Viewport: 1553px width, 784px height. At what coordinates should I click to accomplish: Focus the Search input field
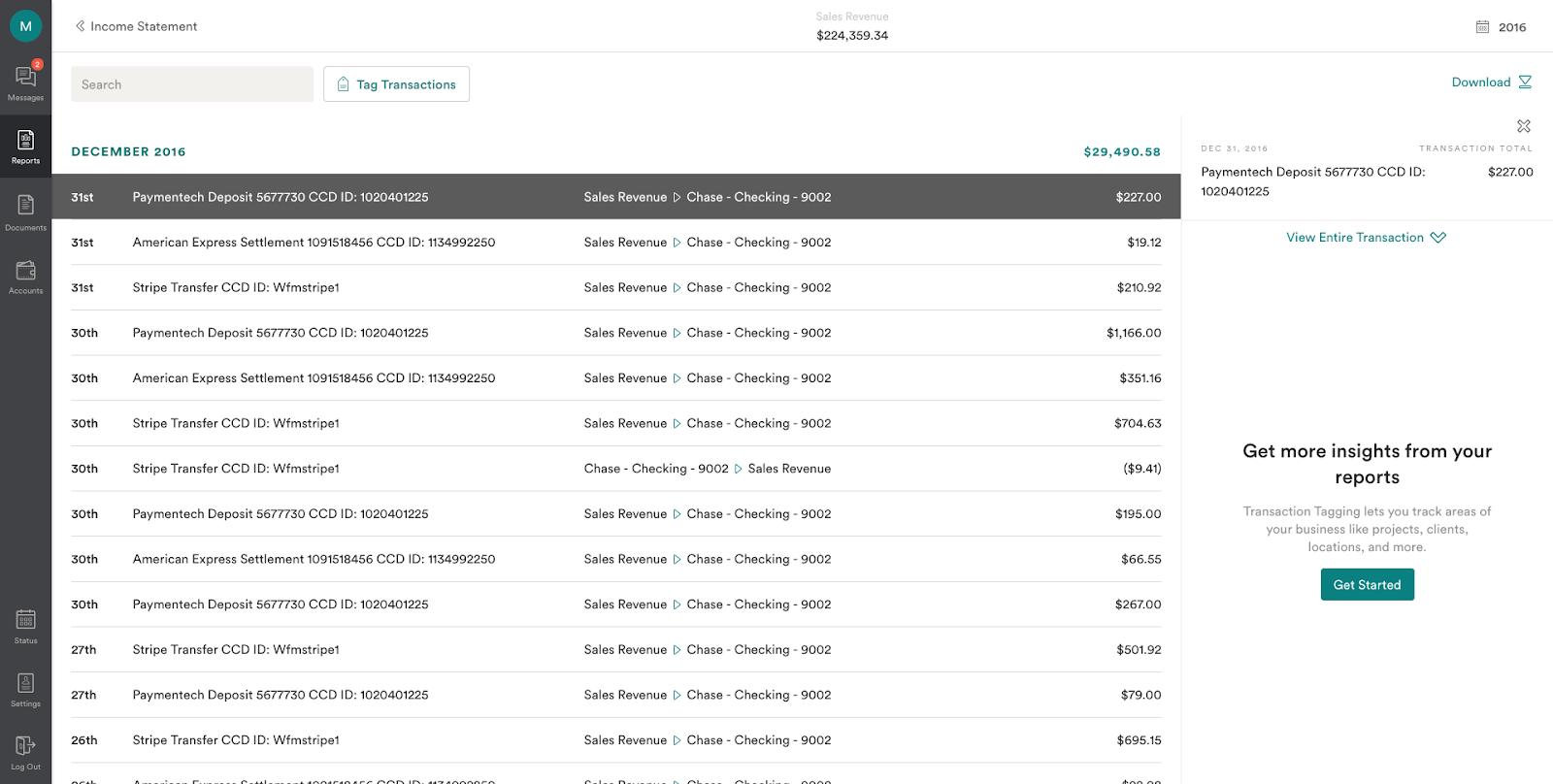(192, 84)
